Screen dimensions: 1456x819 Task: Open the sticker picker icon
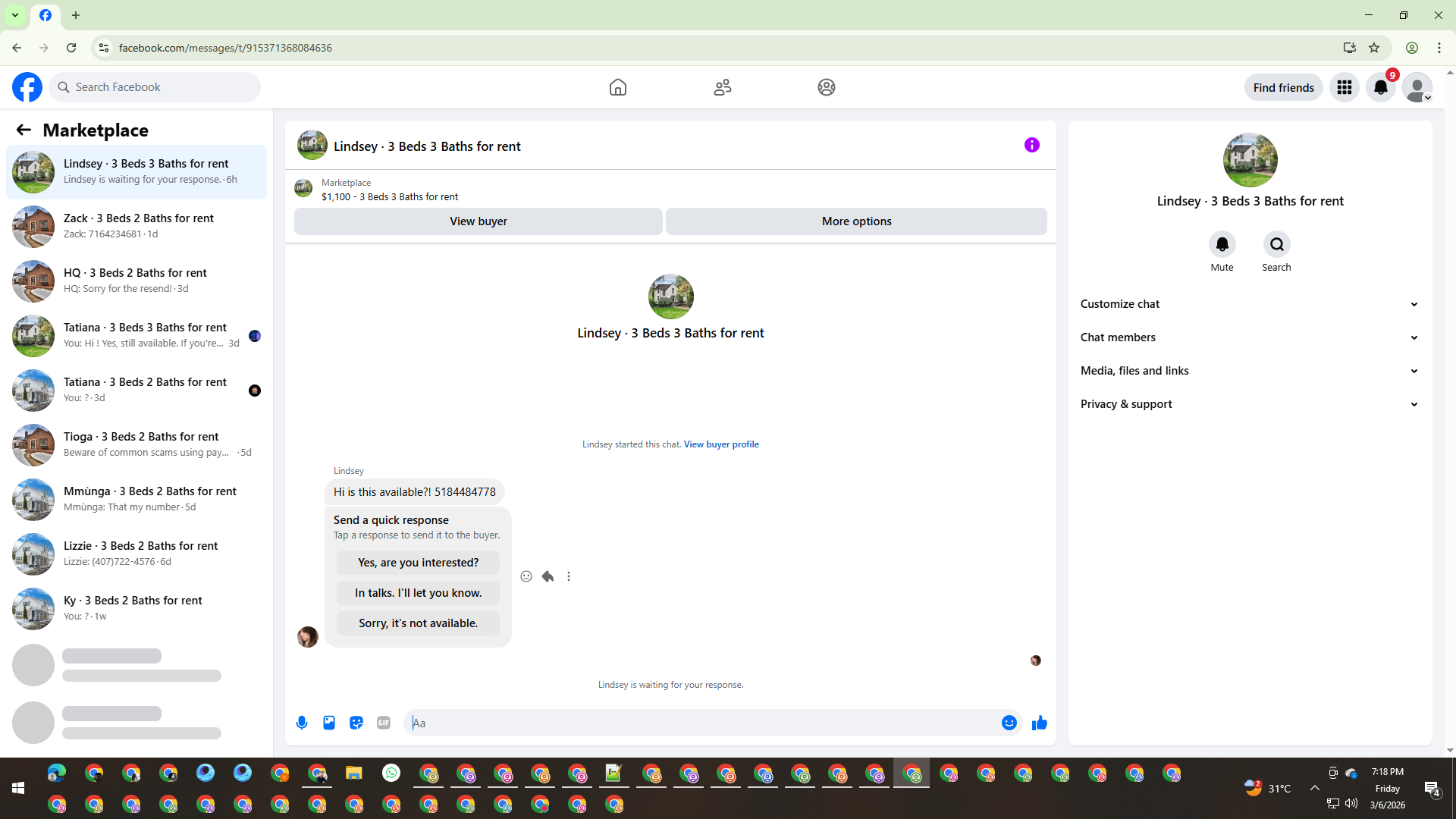click(x=356, y=723)
